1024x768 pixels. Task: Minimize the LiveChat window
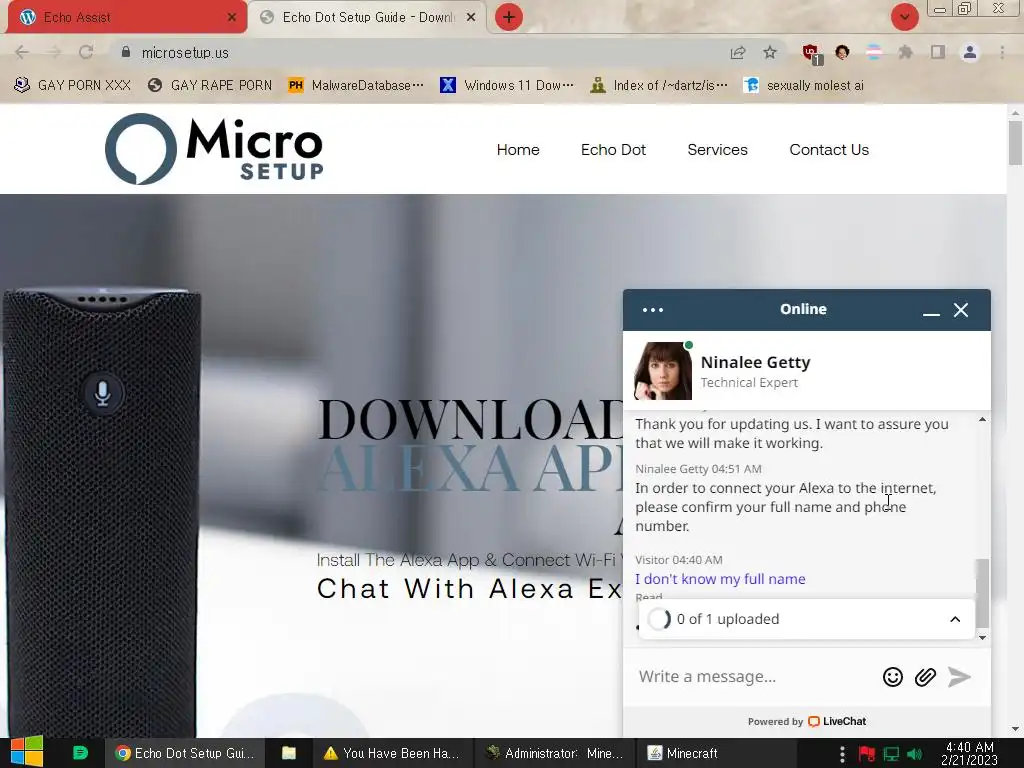click(x=931, y=311)
